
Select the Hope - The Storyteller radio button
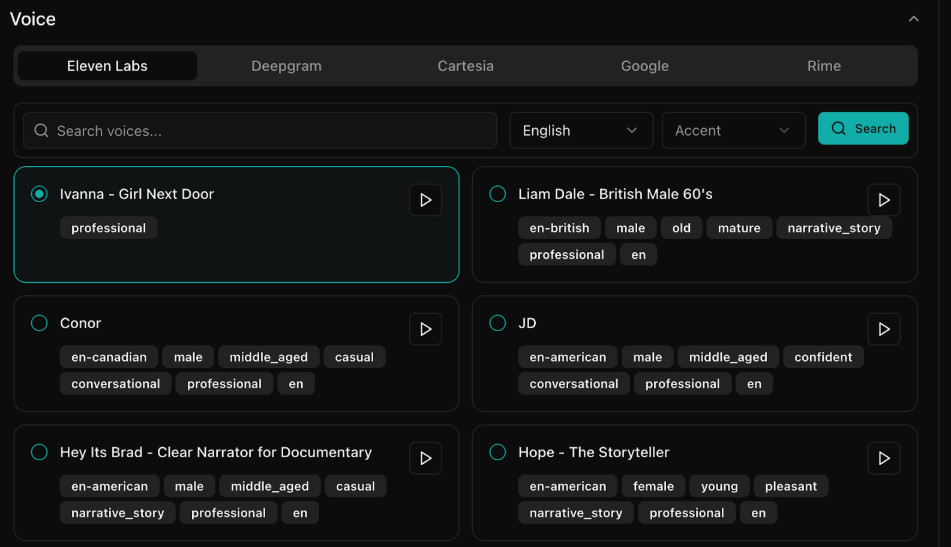(x=497, y=452)
